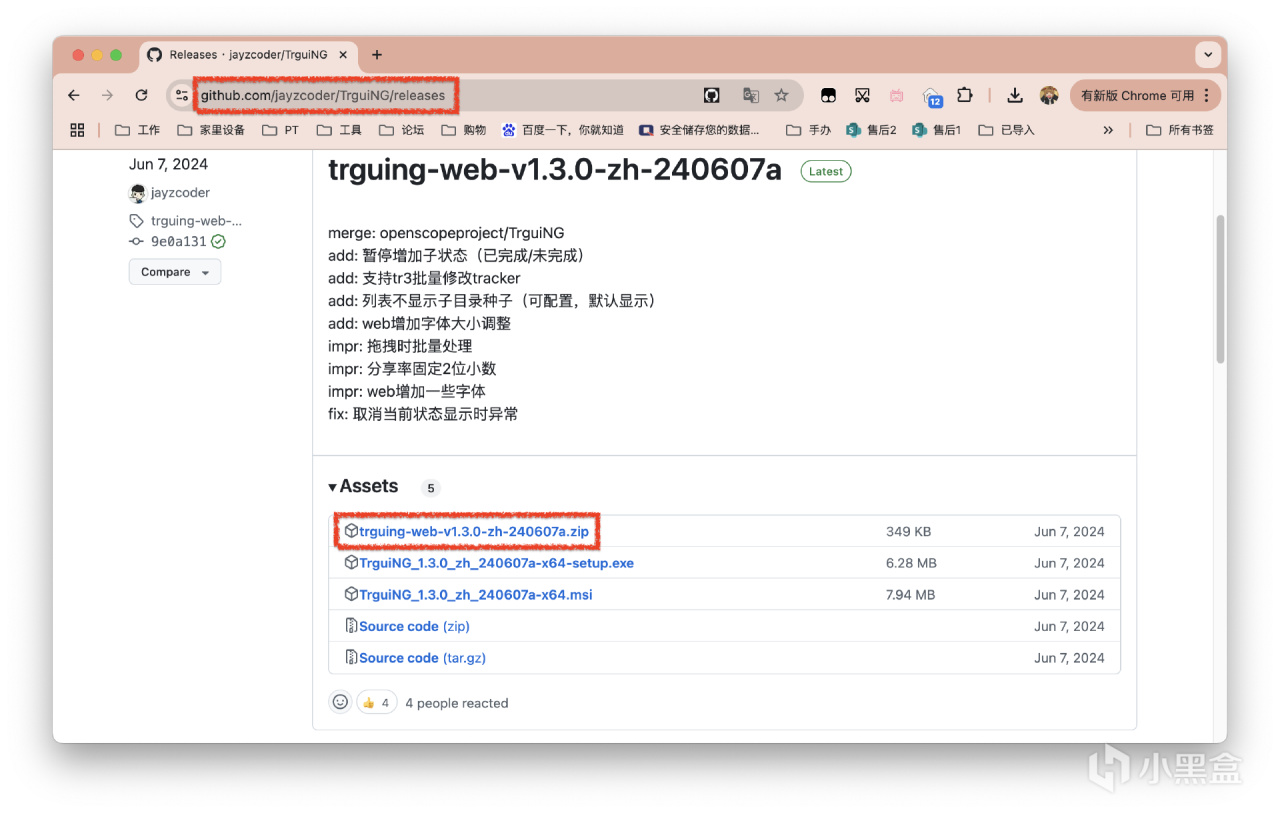Open the new tab plus button

coord(377,55)
